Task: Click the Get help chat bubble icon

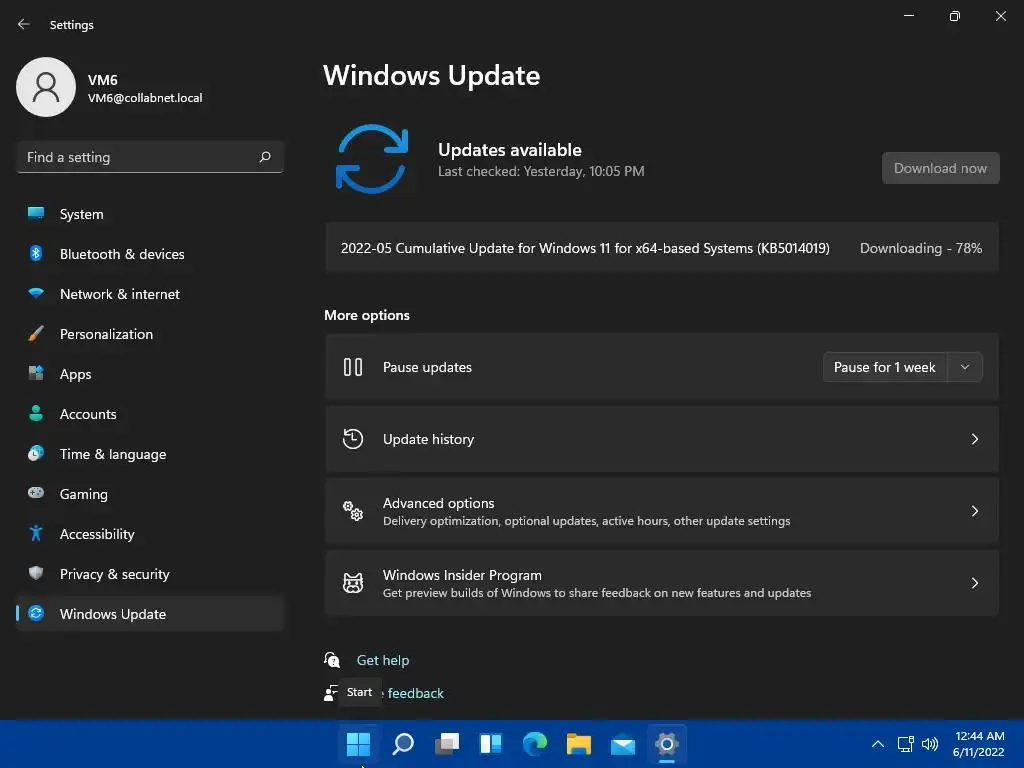Action: (332, 660)
